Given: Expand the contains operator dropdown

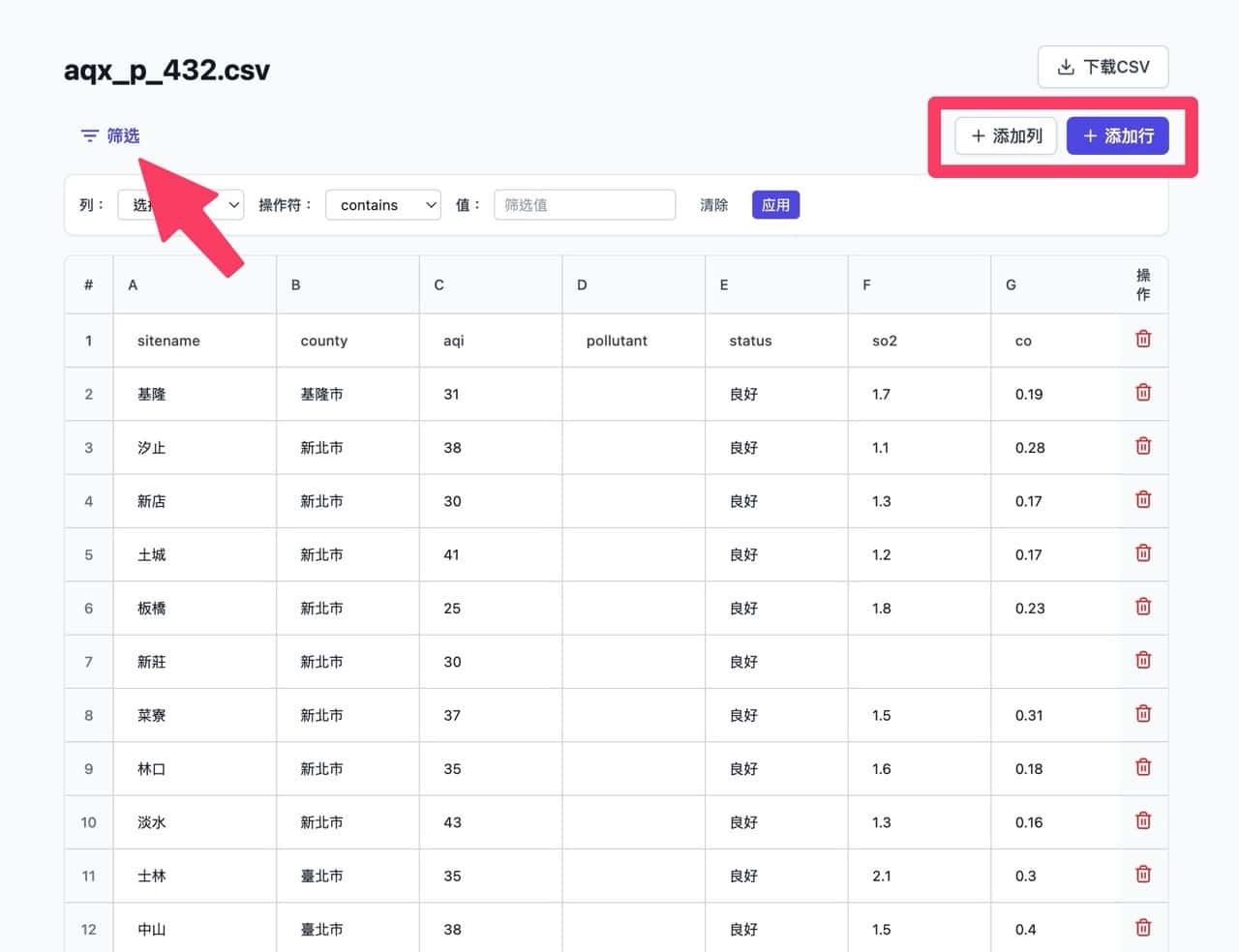Looking at the screenshot, I should click(x=383, y=205).
